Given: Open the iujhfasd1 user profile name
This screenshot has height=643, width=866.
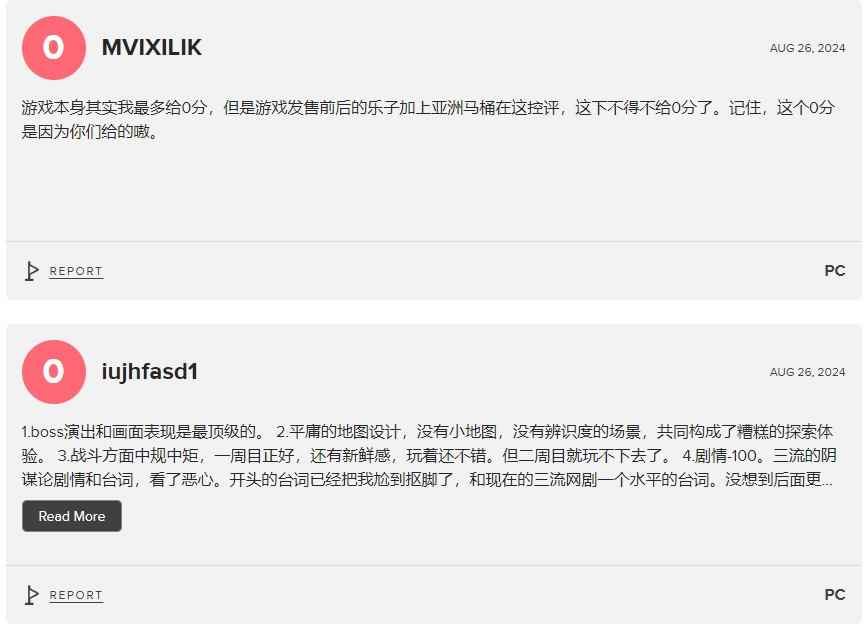Looking at the screenshot, I should click(150, 372).
